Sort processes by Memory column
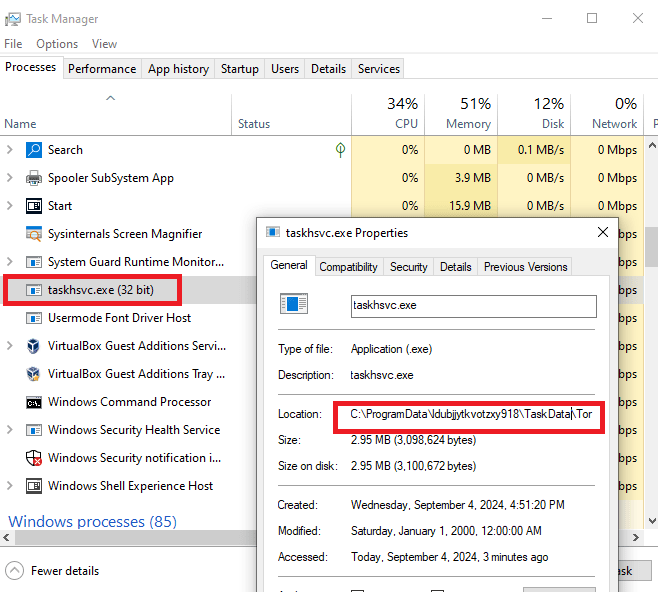Screen dimensions: 663x592 (467, 114)
